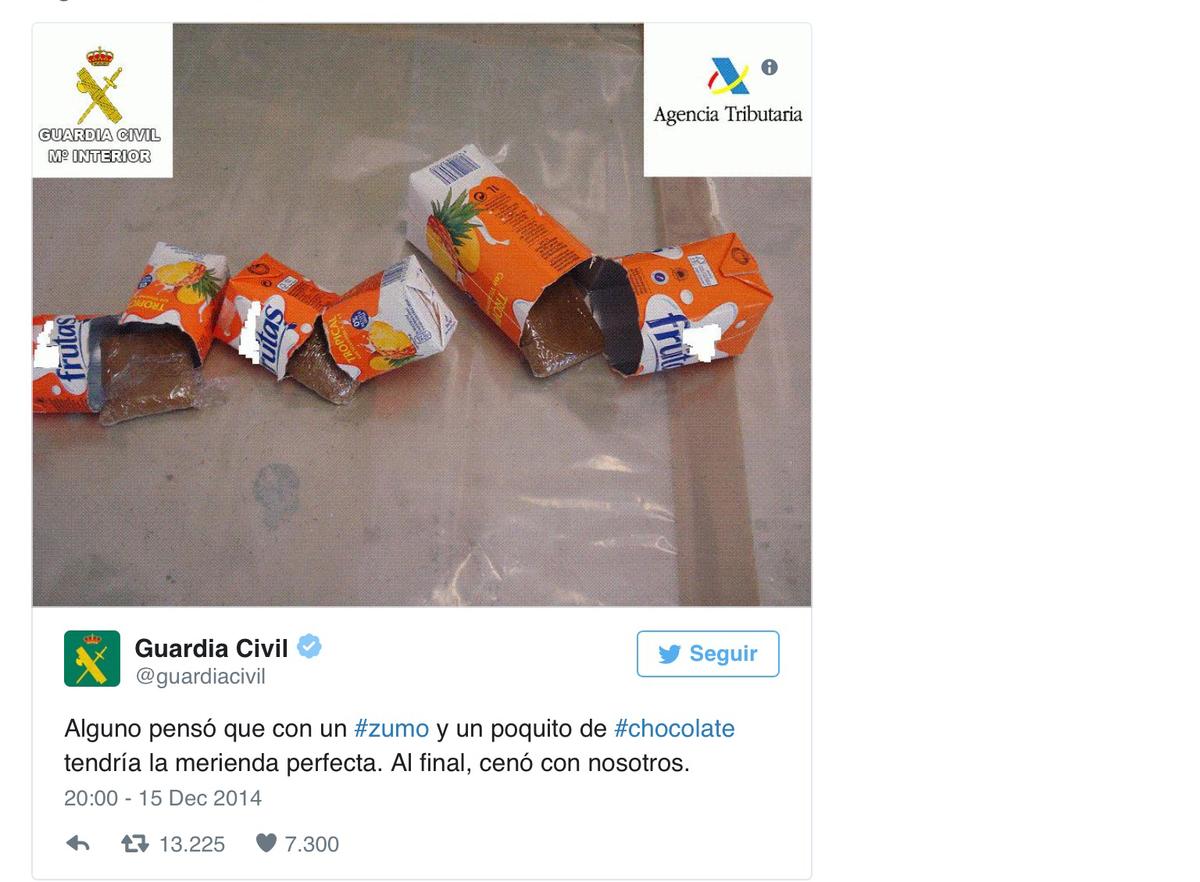Click the Agencia Tributaria text label
The height and width of the screenshot is (882, 1200).
(x=728, y=115)
